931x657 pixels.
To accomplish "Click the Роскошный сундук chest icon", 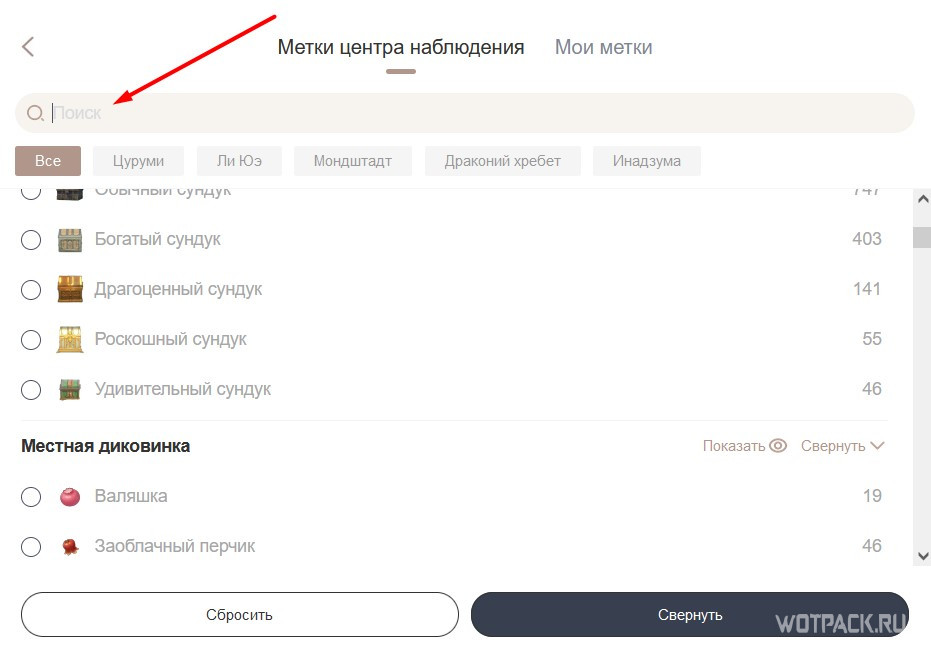I will pyautogui.click(x=69, y=339).
